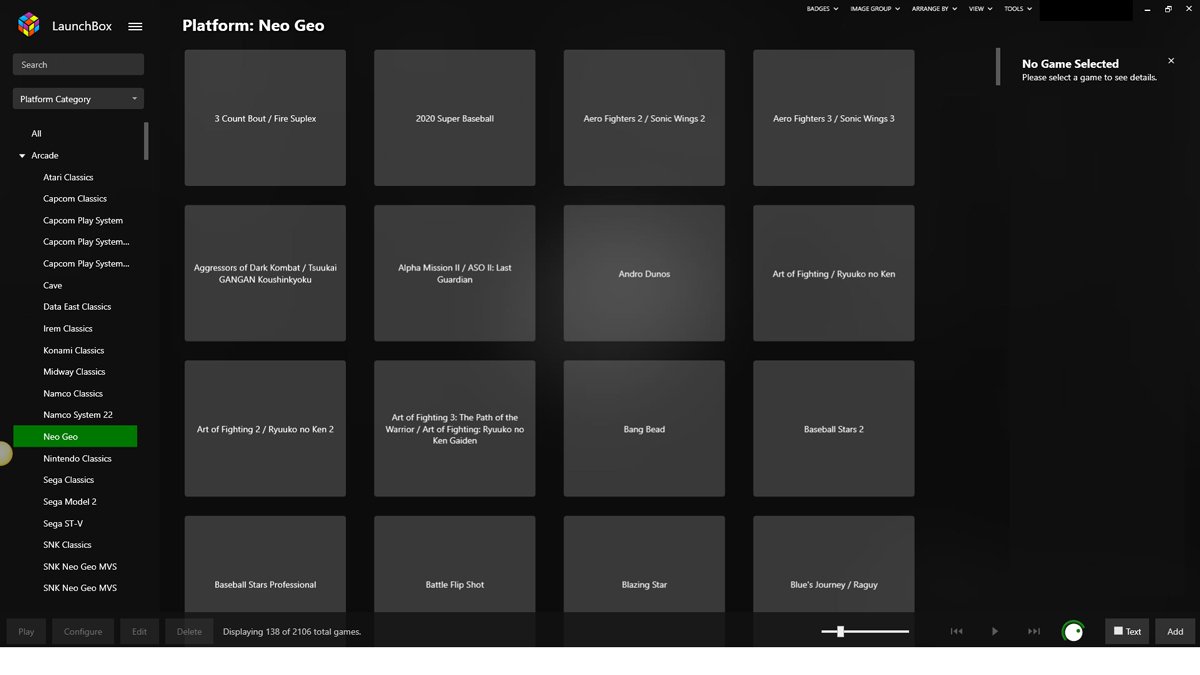Select the Blazing Star game tile
This screenshot has width=1200, height=675.
(x=644, y=564)
